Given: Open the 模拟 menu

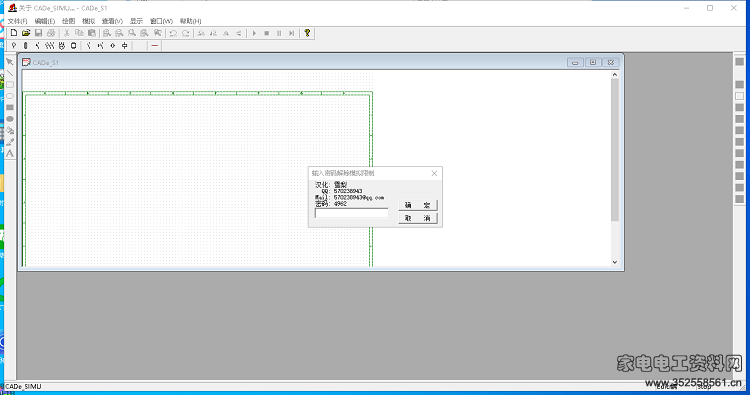Looking at the screenshot, I should 88,21.
